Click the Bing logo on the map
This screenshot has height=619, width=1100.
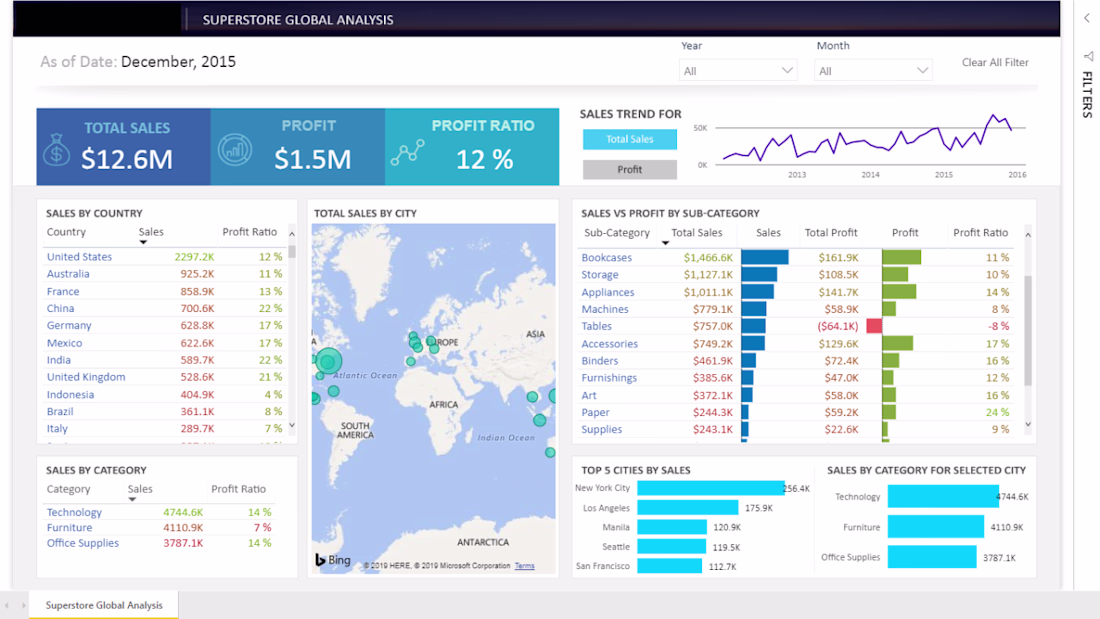point(333,560)
